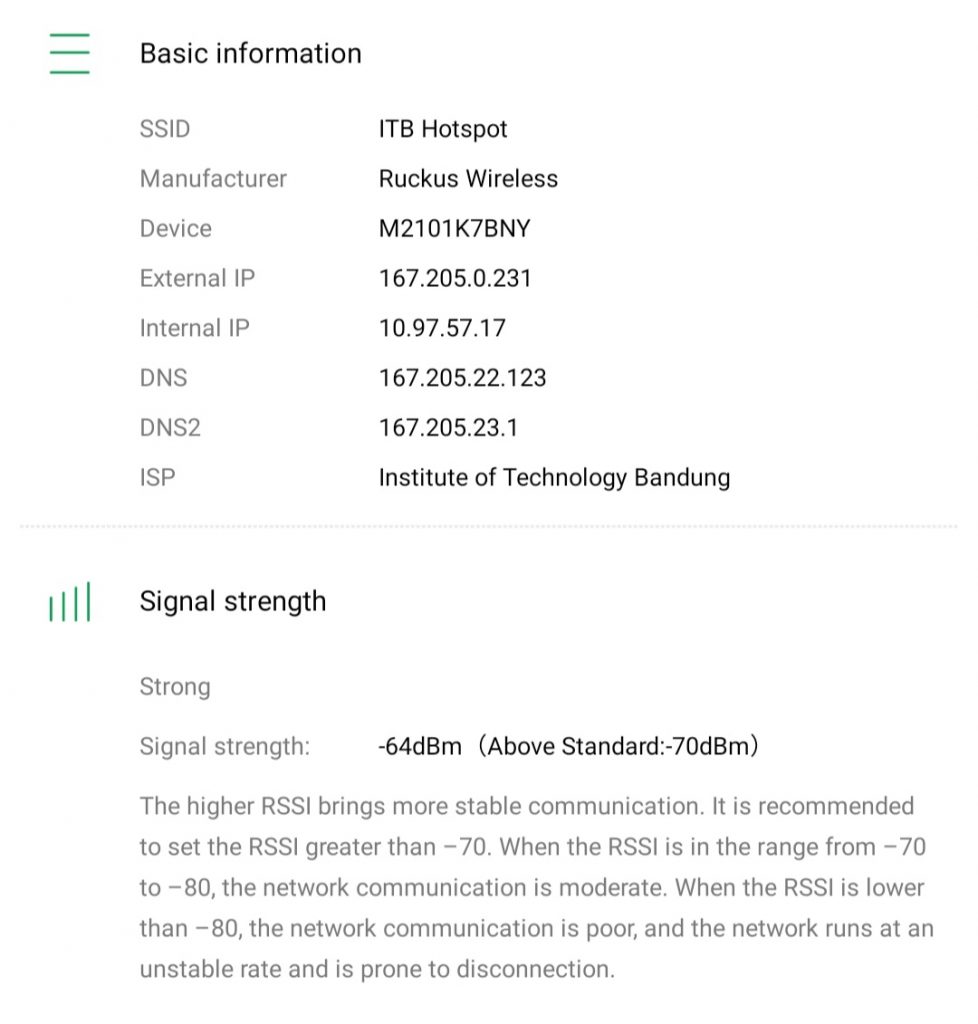Tap the SSID label
Viewport: 978px width, 1024px height.
(x=165, y=129)
